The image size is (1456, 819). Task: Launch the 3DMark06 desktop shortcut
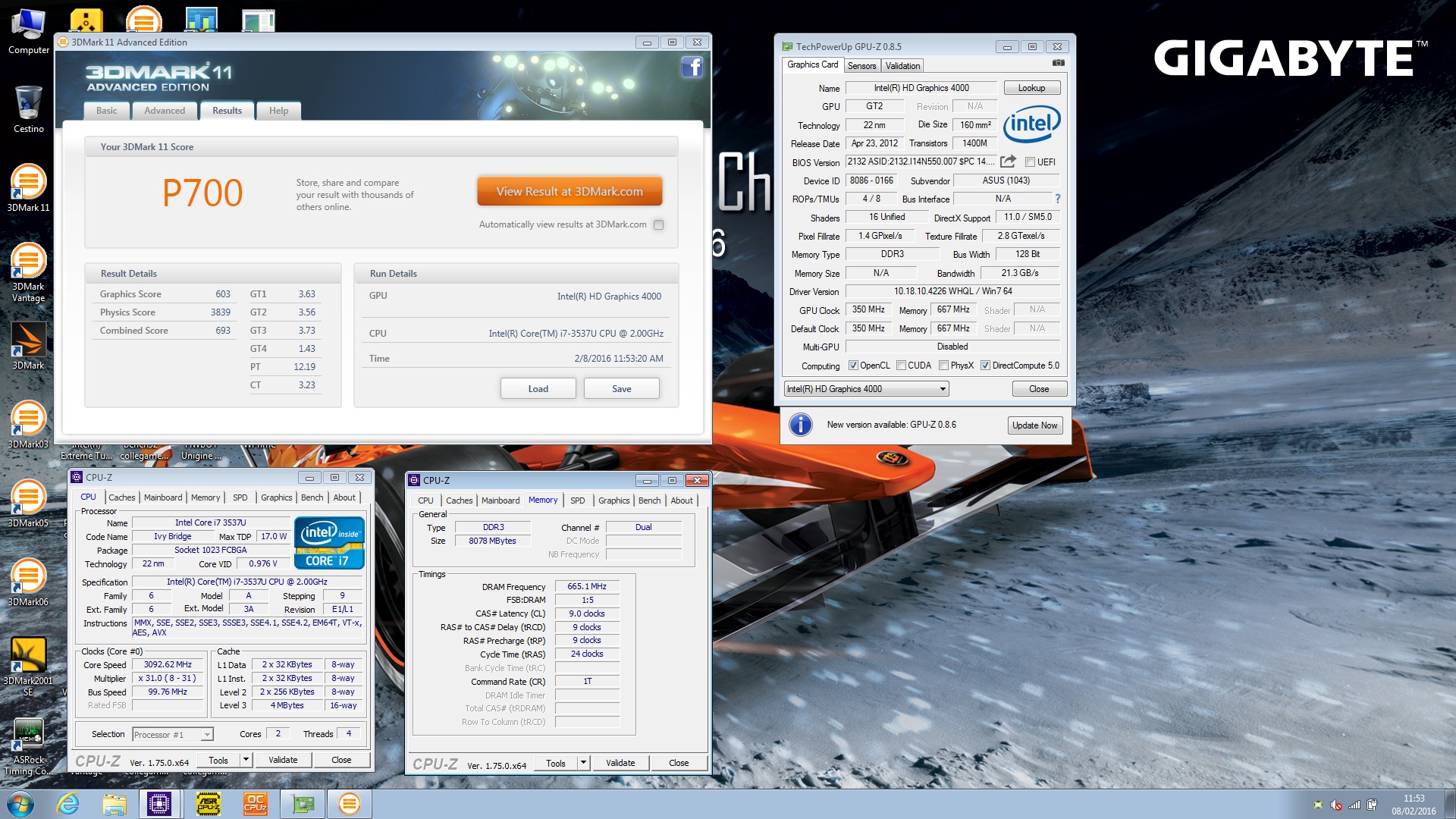point(28,582)
